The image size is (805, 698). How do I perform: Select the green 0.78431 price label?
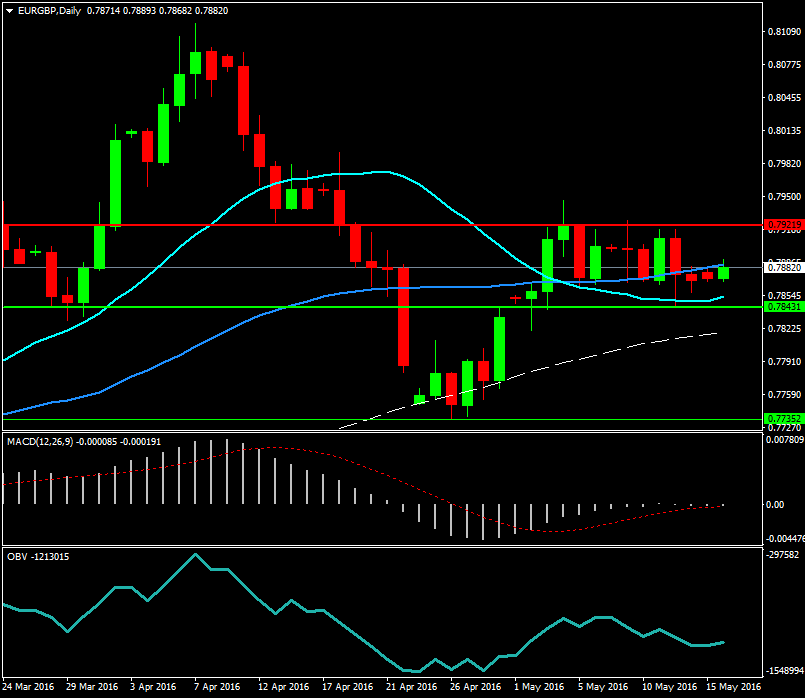783,307
